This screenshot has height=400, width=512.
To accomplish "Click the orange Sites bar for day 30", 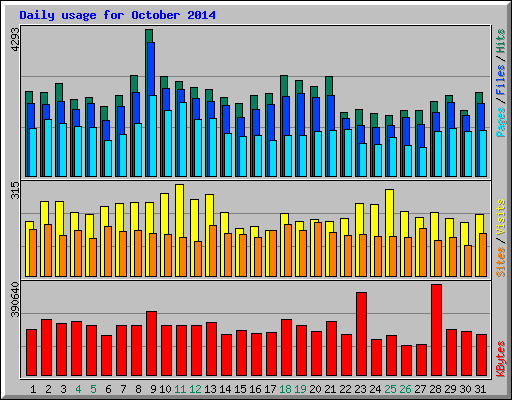I will pyautogui.click(x=468, y=261).
